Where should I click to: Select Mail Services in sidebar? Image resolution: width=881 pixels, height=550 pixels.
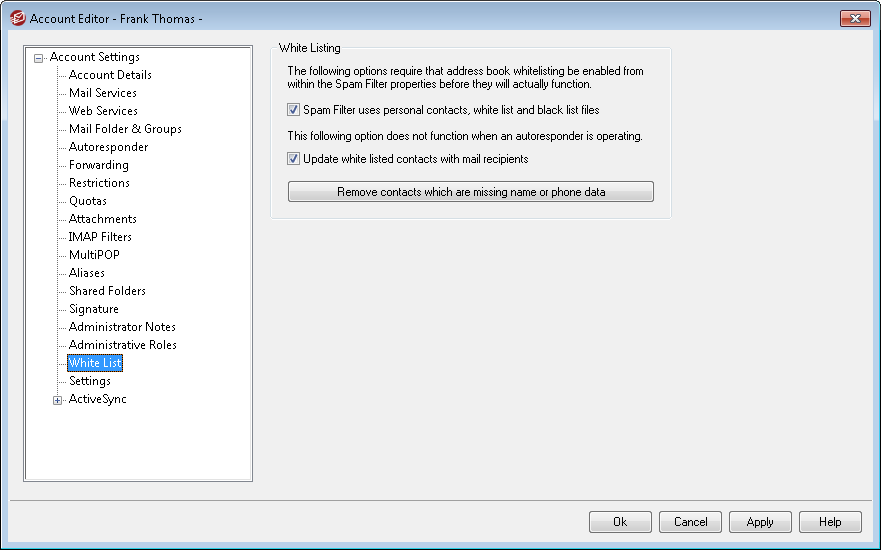(103, 93)
